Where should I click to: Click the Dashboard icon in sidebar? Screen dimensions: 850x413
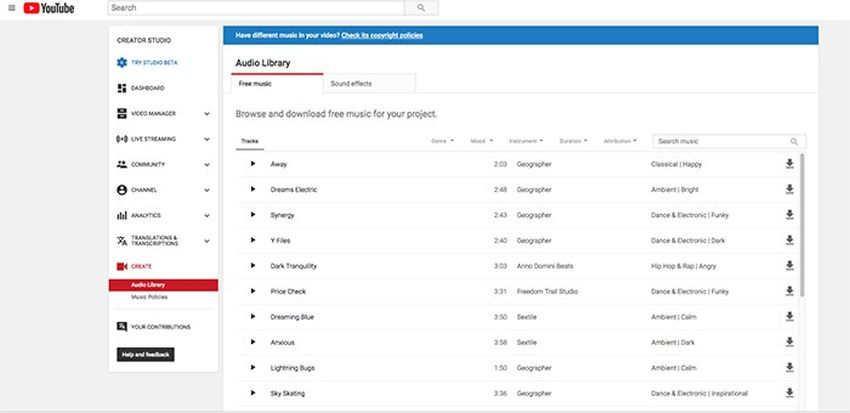pyautogui.click(x=122, y=88)
